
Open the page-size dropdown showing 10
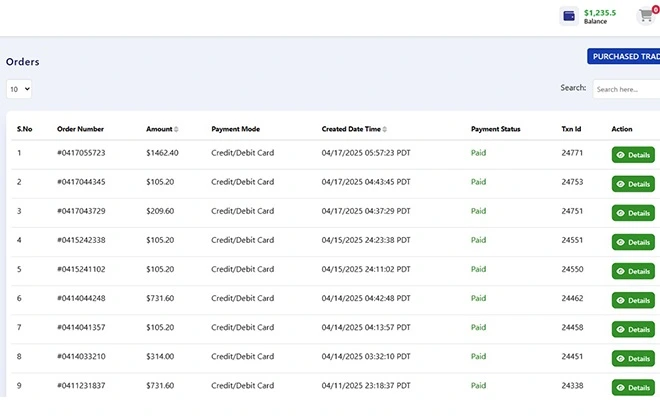(x=19, y=89)
